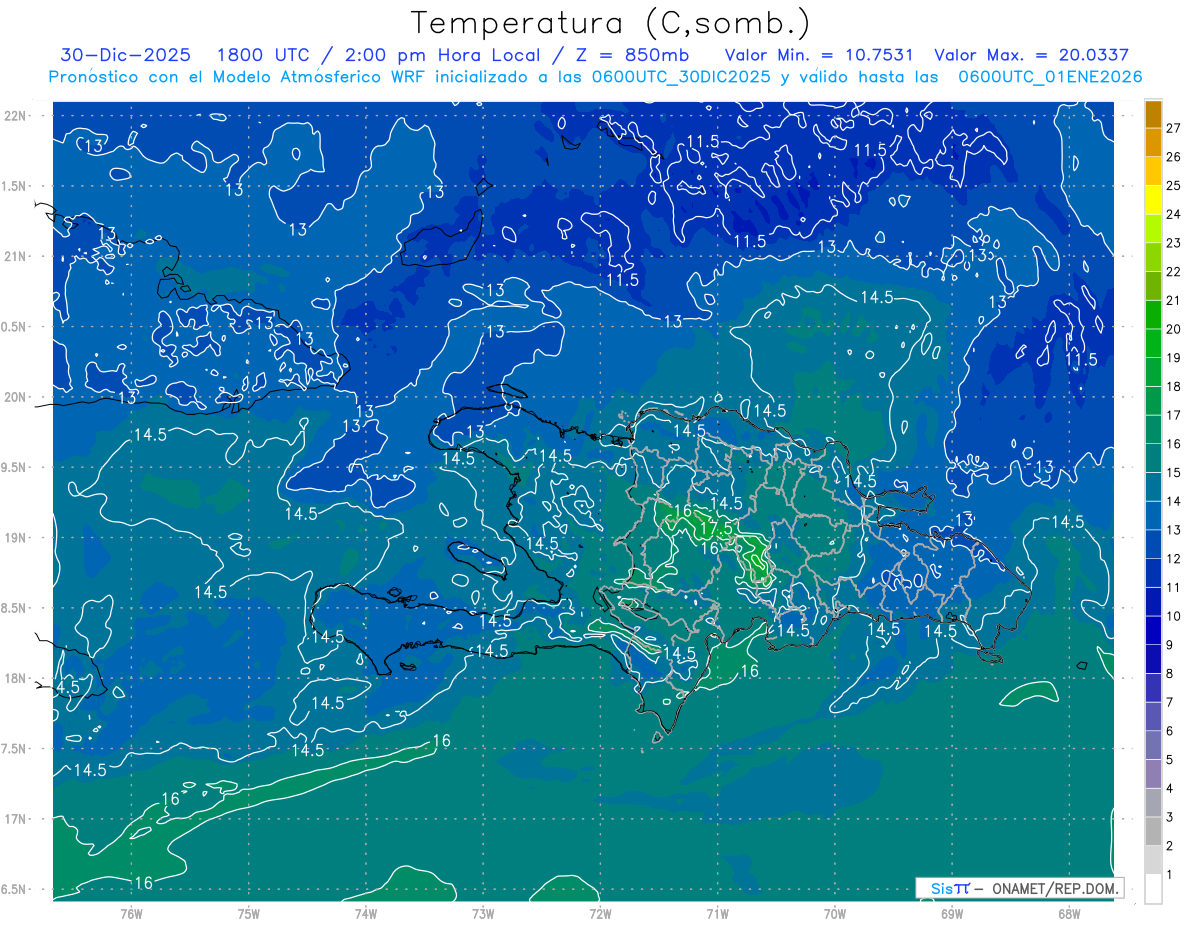Screen dimensions: 1200x927
Task: Click the "1800 UTC" time text
Action: tap(266, 55)
